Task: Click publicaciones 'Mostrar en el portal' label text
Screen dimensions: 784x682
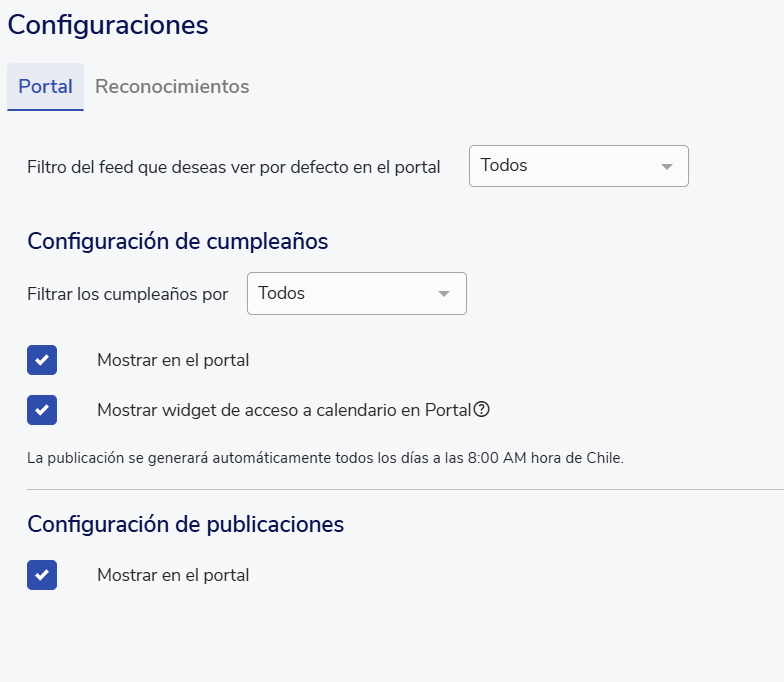Action: pyautogui.click(x=173, y=575)
